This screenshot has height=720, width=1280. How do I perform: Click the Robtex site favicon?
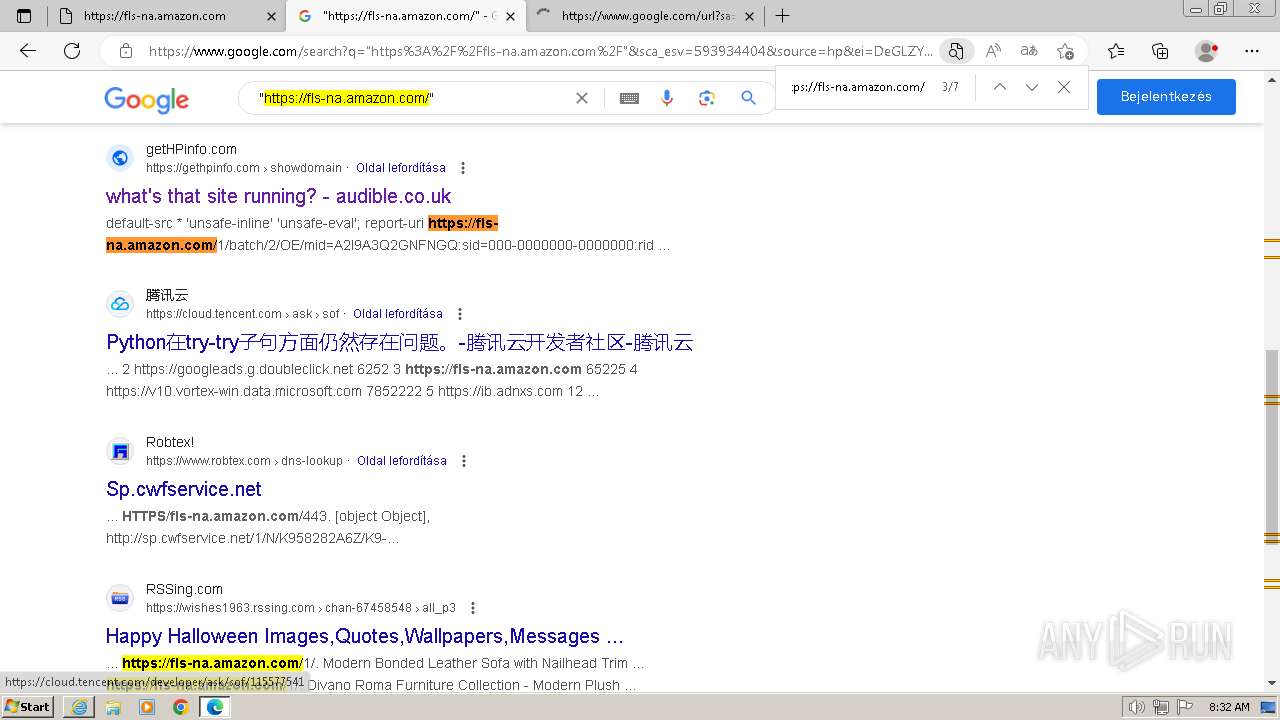[x=120, y=451]
